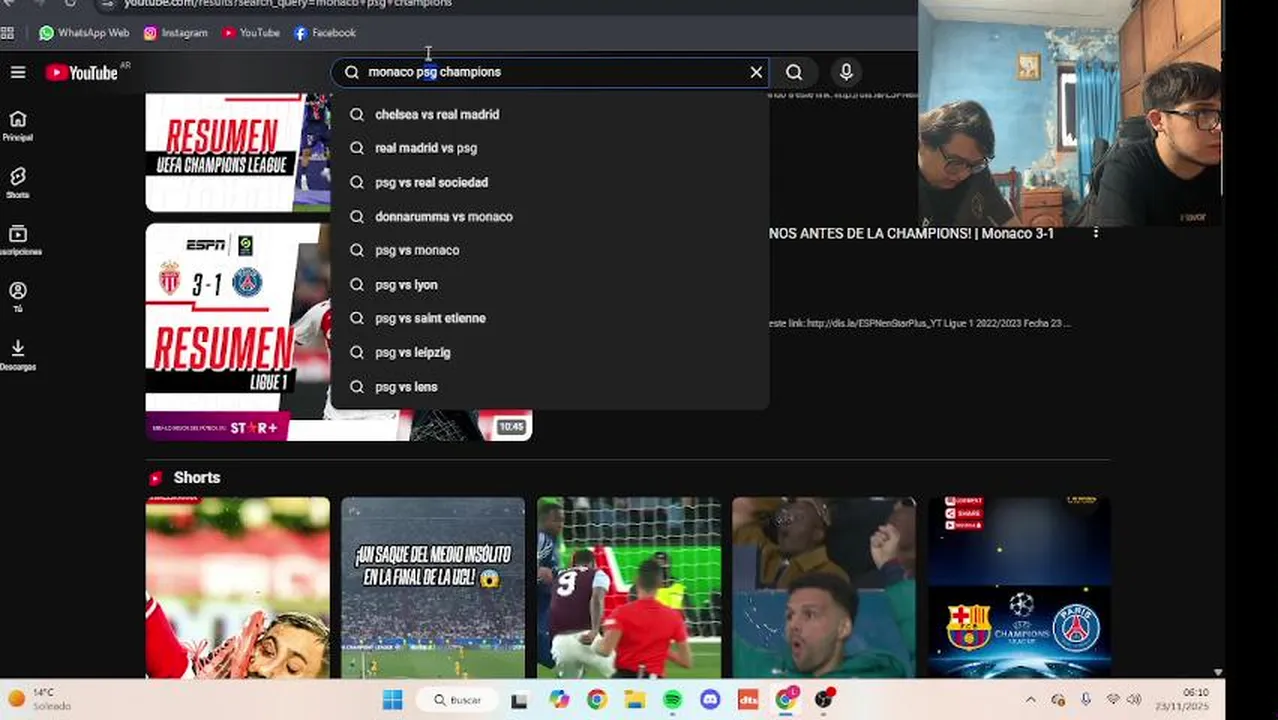Play the 'saque del medio insólito' Short
Image resolution: width=1278 pixels, height=720 pixels.
433,588
